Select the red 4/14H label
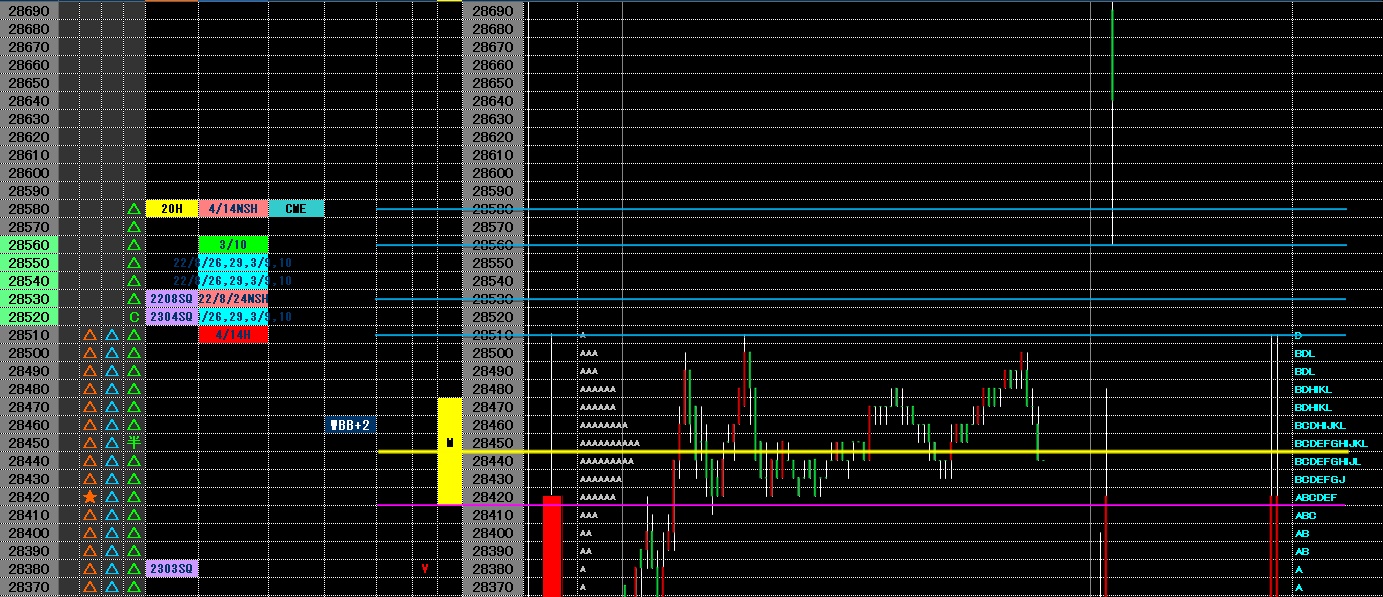 coord(233,335)
